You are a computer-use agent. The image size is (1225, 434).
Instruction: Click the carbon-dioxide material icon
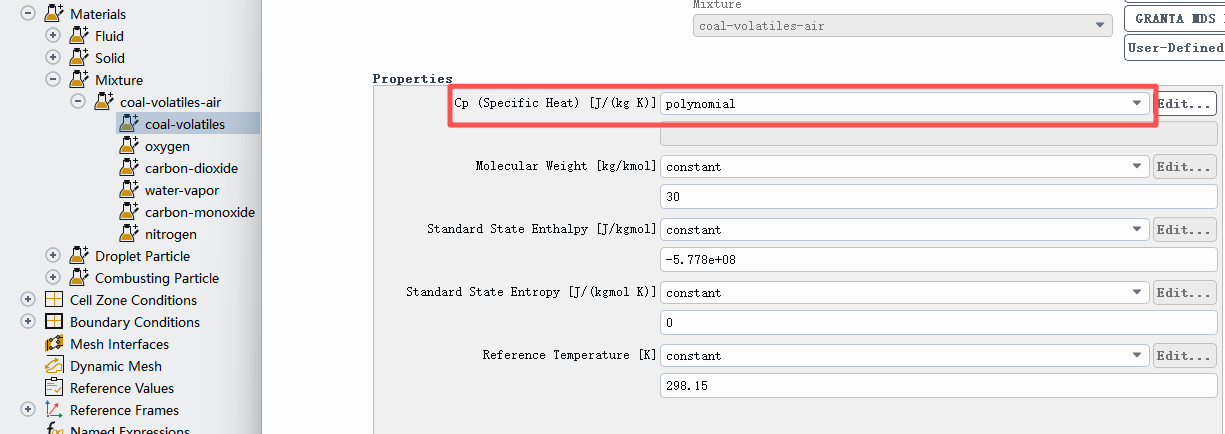[x=128, y=167]
